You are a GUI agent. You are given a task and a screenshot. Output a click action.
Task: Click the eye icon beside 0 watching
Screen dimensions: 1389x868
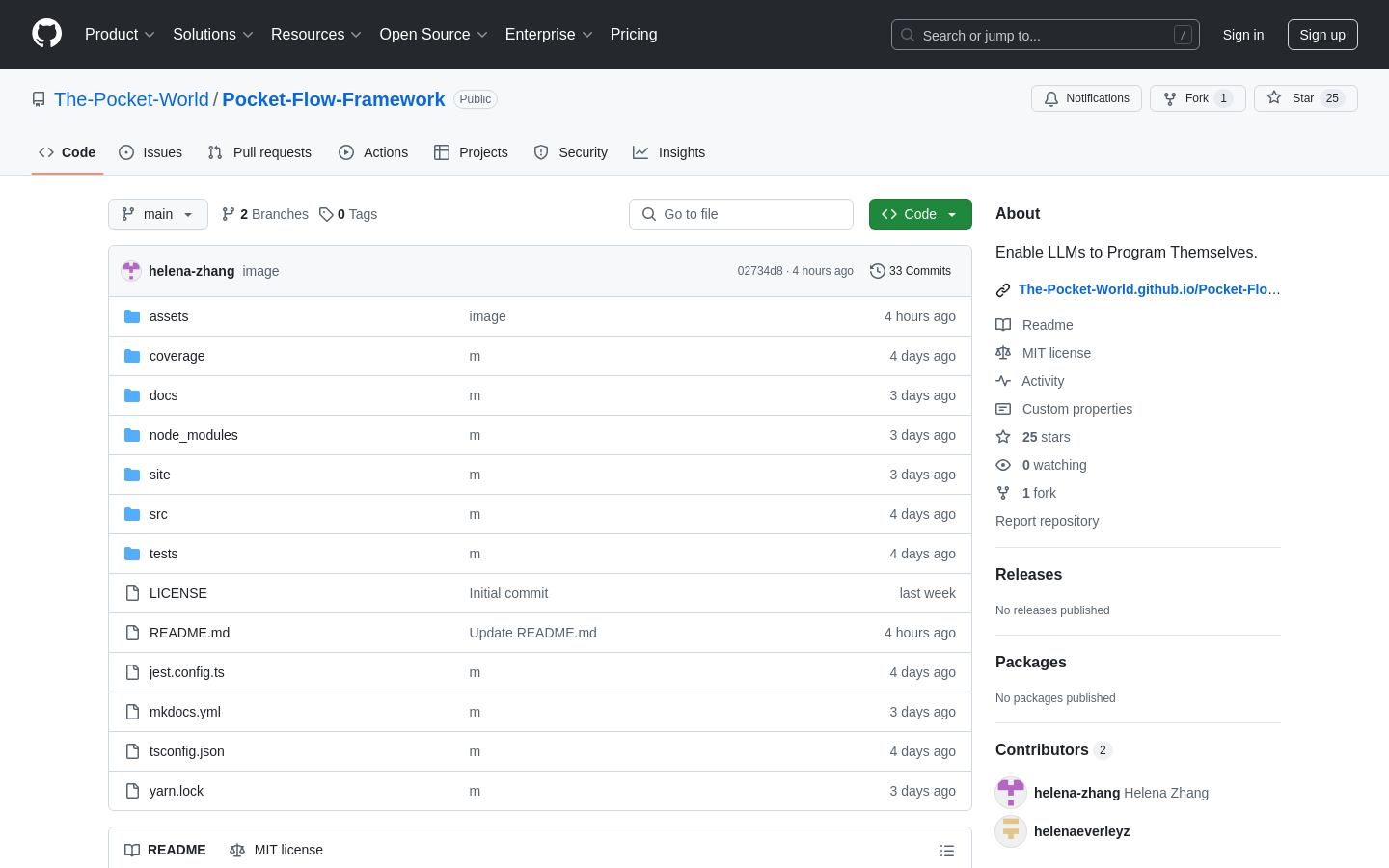pyautogui.click(x=1003, y=465)
